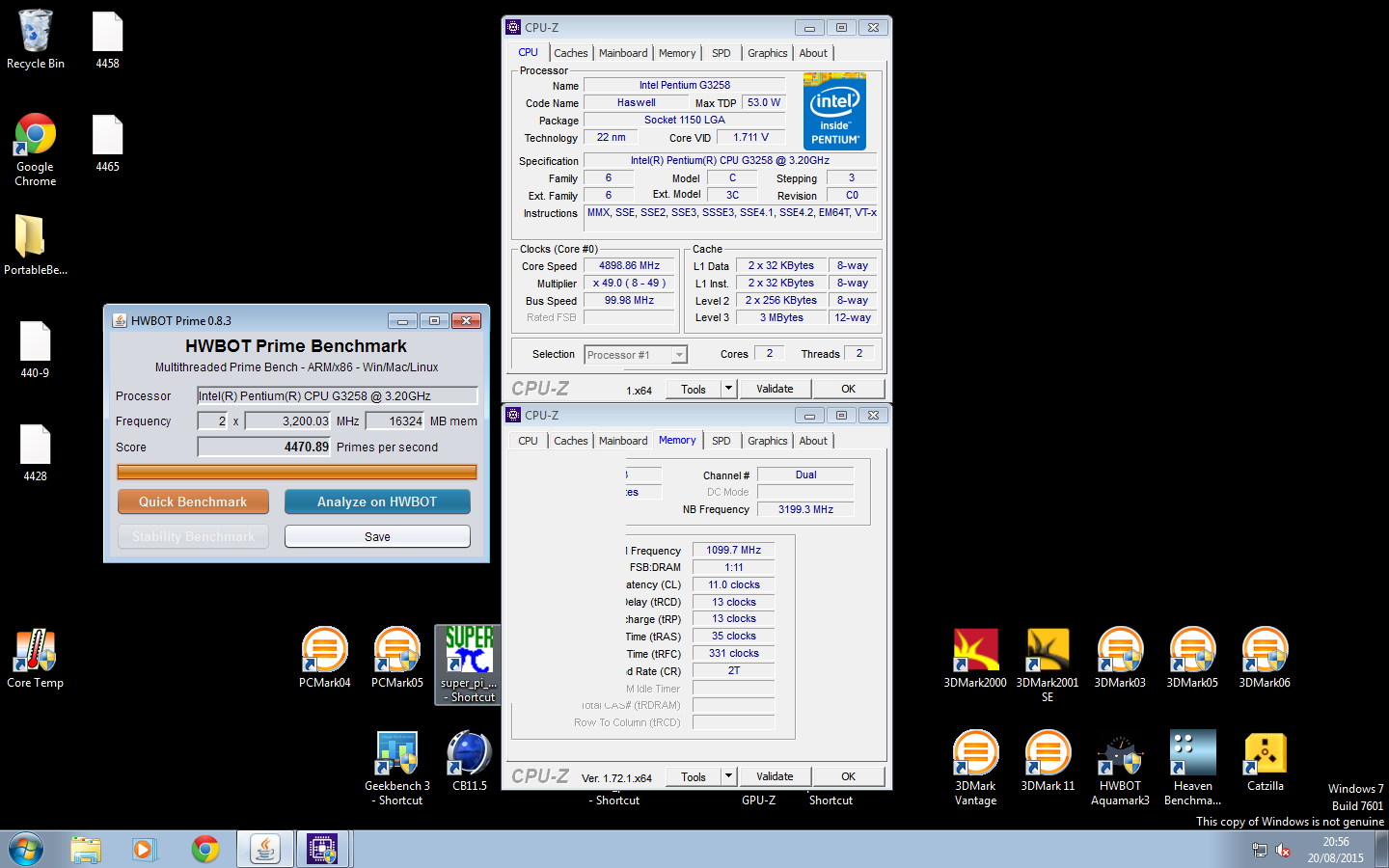Launch 3DMark05 desktop shortcut
This screenshot has width=1389, height=868.
coord(1192,658)
